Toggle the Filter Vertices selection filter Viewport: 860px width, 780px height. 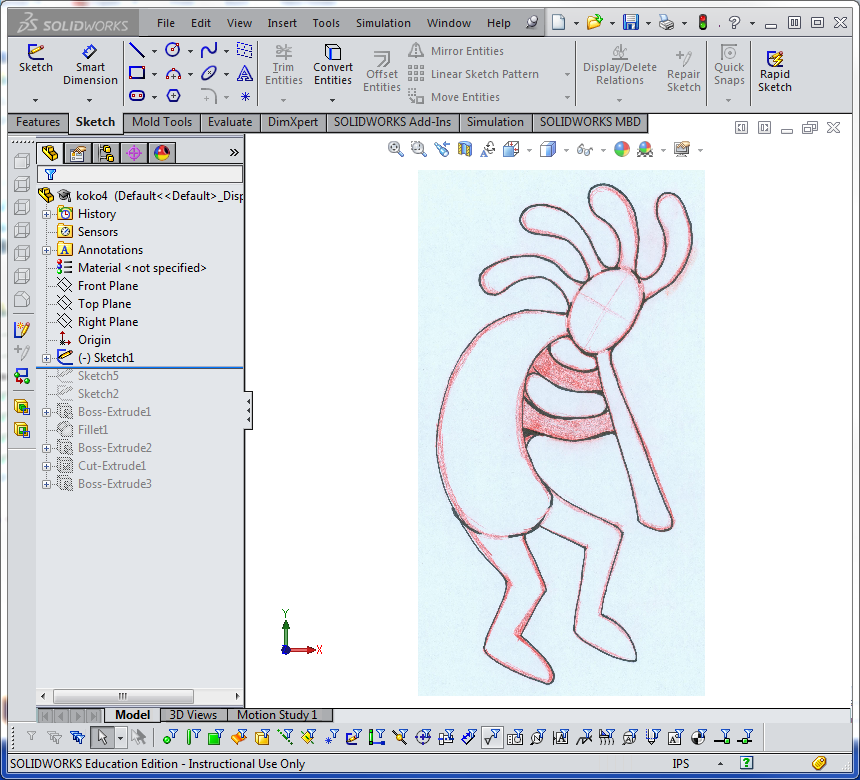click(170, 737)
